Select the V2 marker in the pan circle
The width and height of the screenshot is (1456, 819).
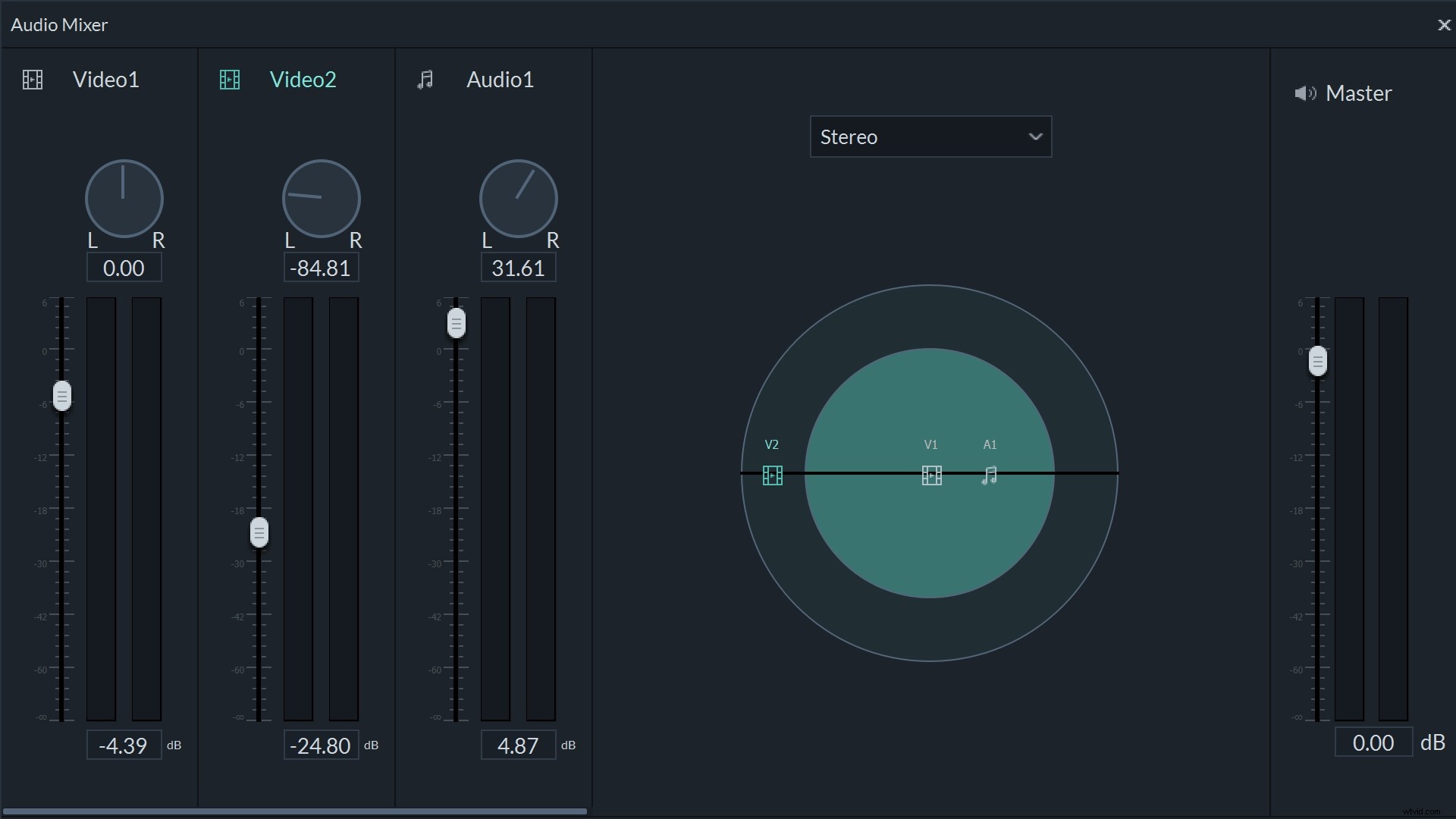(x=772, y=475)
